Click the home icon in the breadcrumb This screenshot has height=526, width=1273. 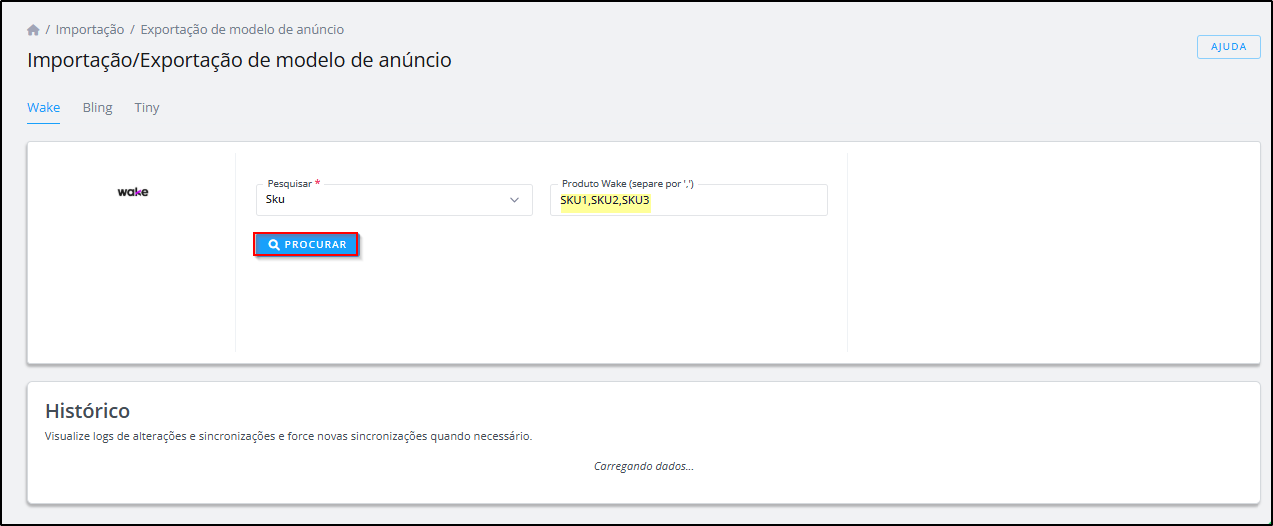33,30
